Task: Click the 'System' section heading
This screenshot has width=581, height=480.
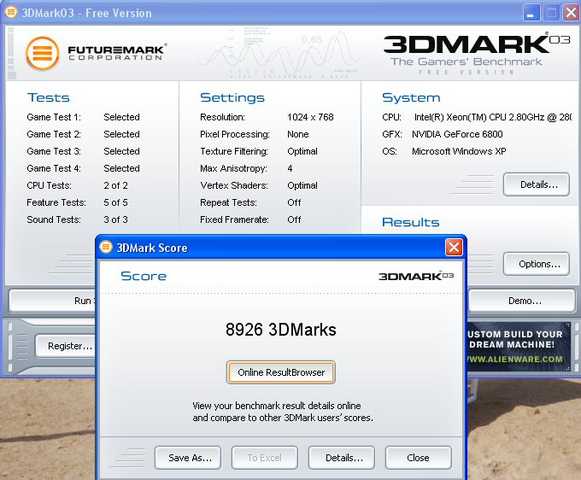Action: click(411, 97)
